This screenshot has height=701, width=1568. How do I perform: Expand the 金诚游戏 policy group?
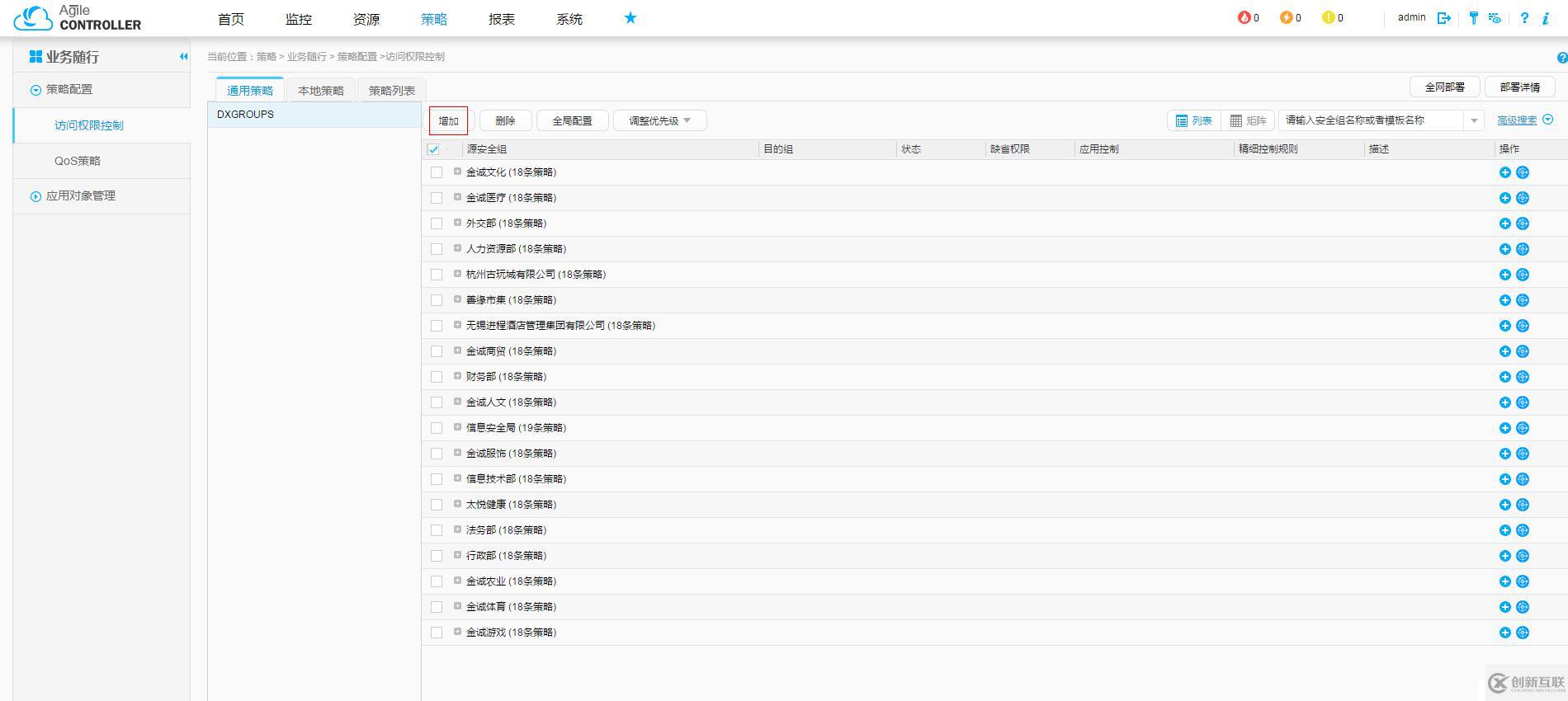(x=457, y=632)
